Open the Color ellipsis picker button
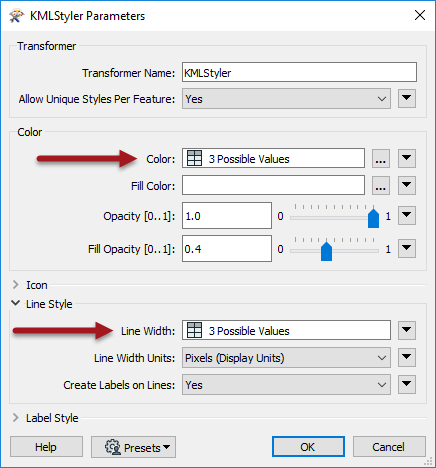The height and width of the screenshot is (468, 436). click(381, 158)
